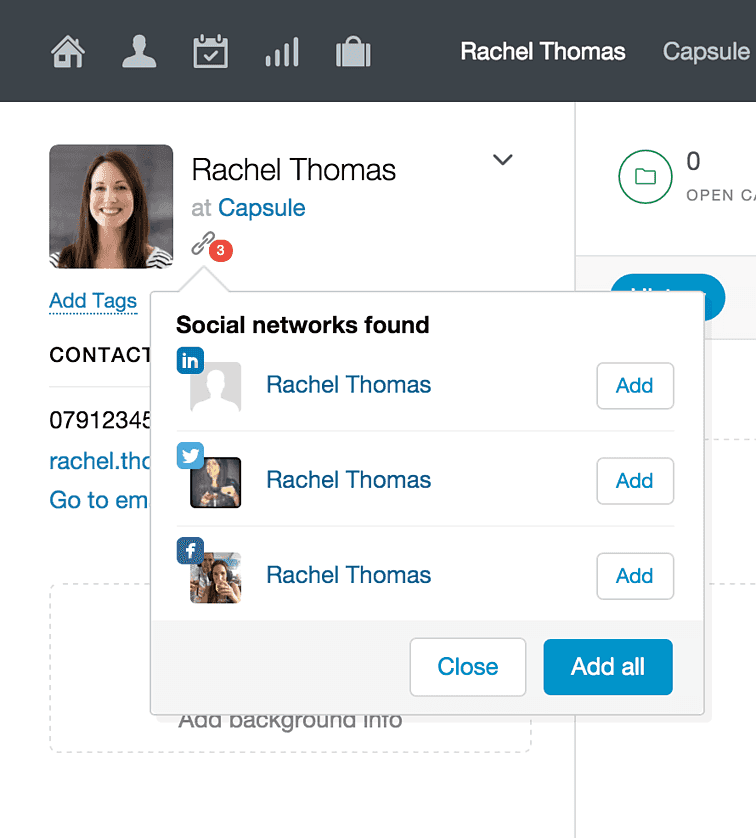Expand the chevron menu beside Rachel Thomas

click(503, 159)
